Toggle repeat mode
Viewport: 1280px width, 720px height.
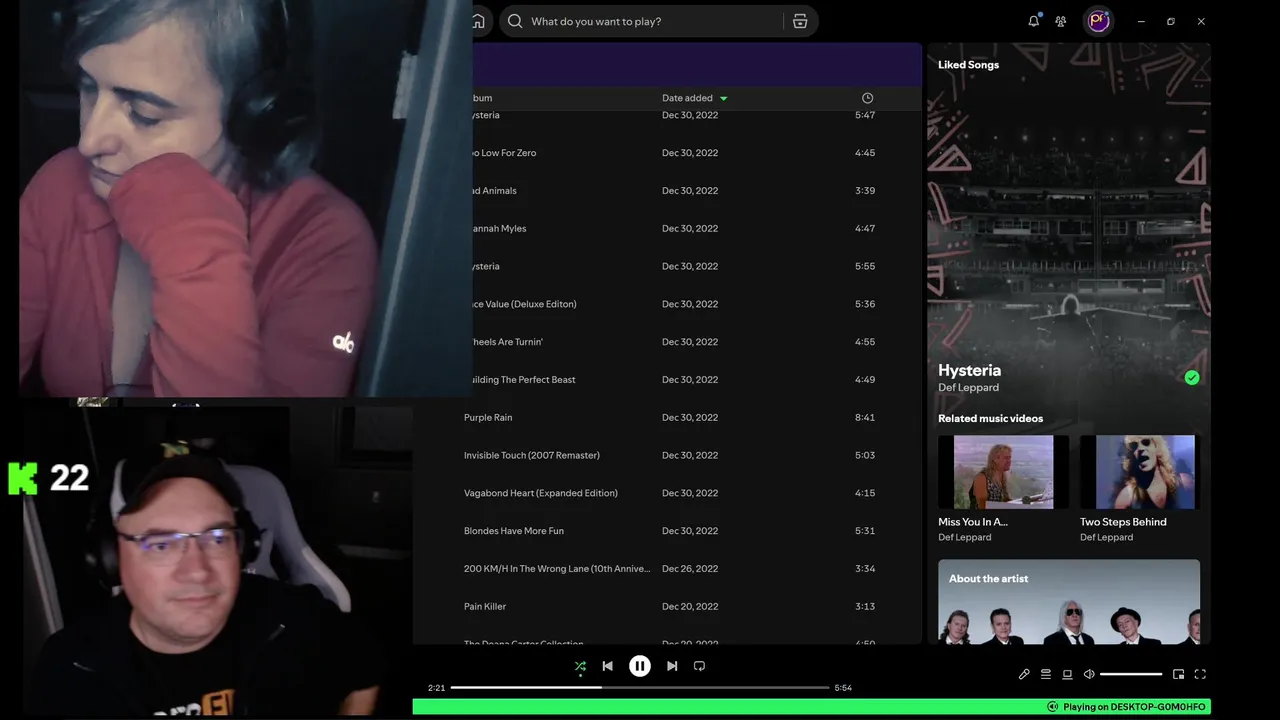click(699, 666)
